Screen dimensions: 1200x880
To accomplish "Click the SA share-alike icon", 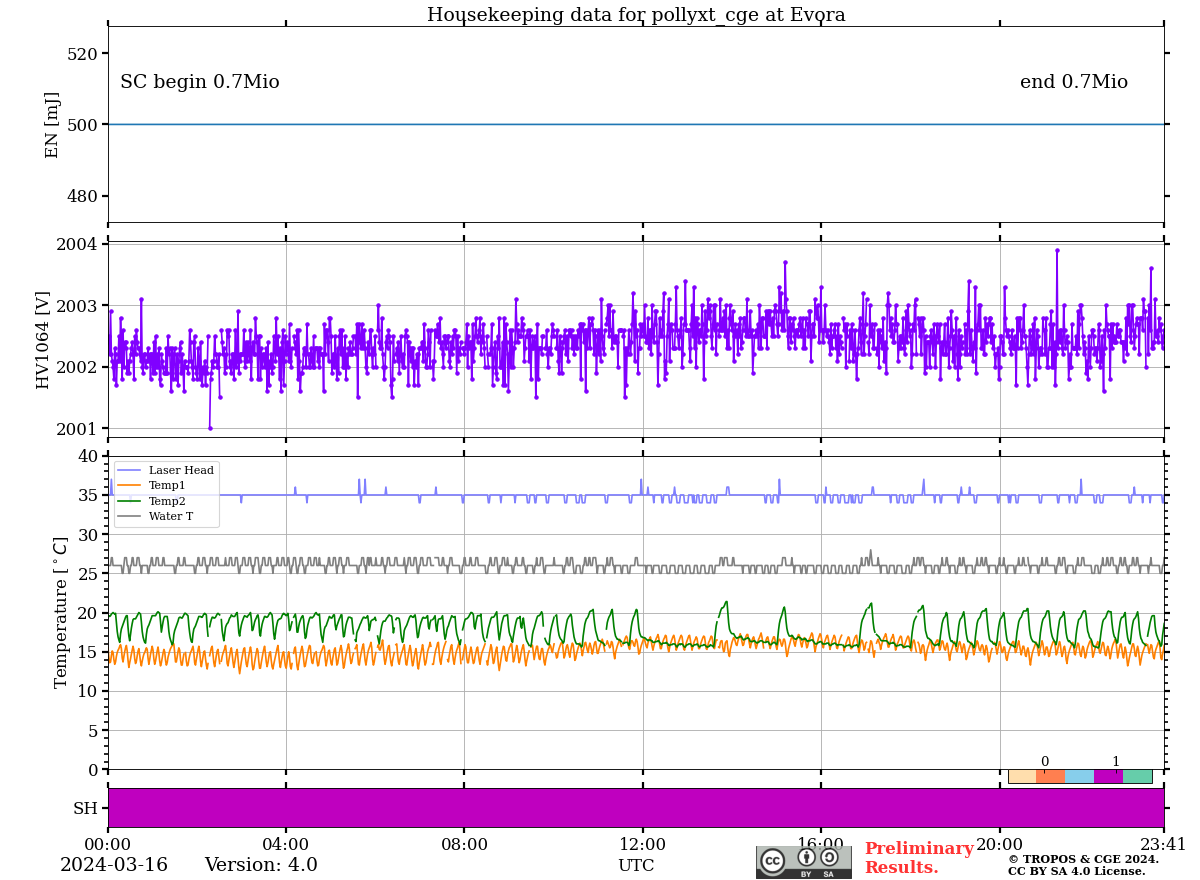I will click(x=829, y=858).
